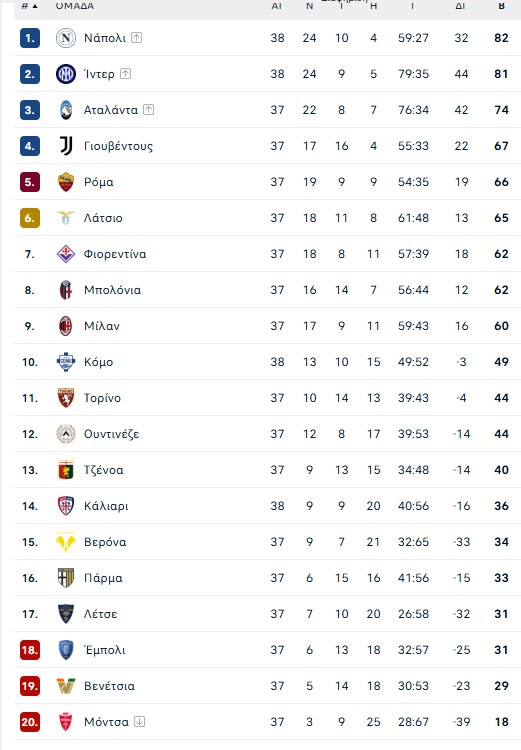Viewport: 521px width, 750px height.
Task: Open the Fiorentina emblem icon
Action: (66, 254)
